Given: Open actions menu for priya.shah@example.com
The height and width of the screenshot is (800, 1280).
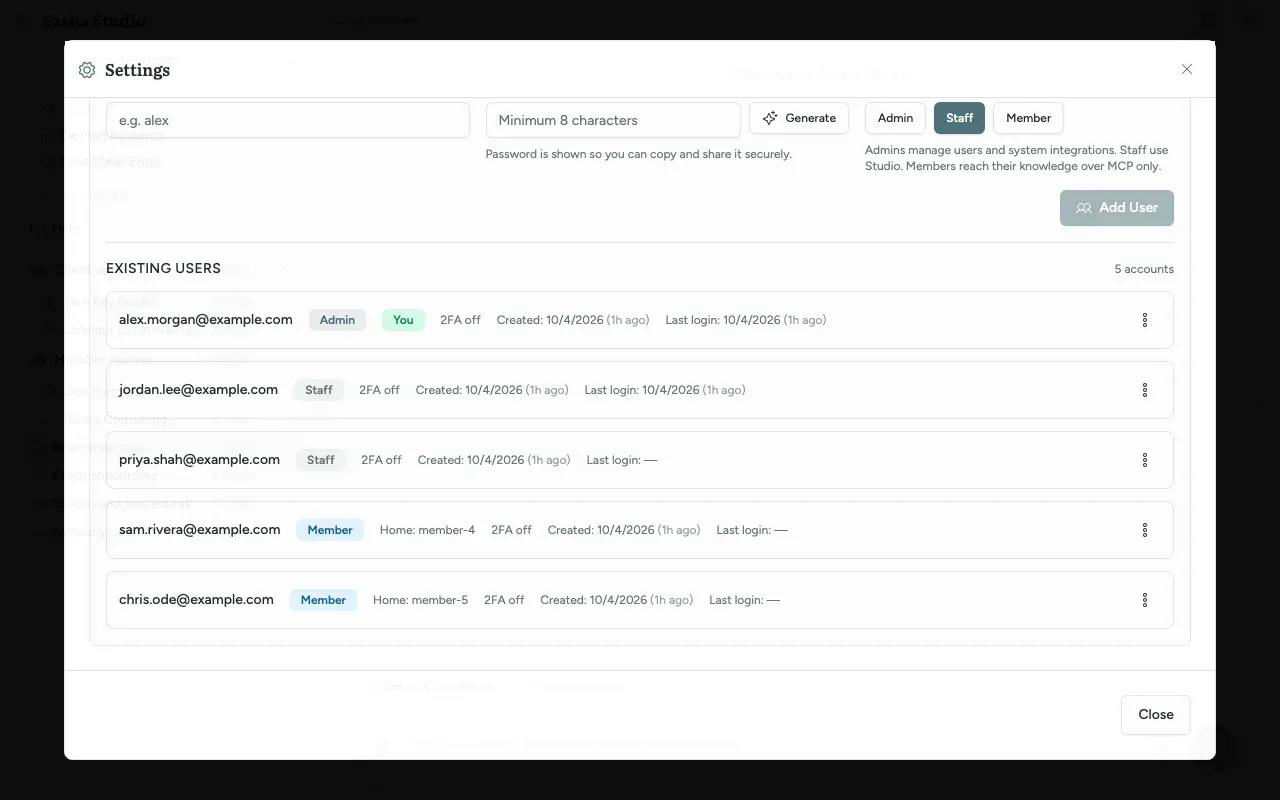Looking at the screenshot, I should tap(1145, 460).
